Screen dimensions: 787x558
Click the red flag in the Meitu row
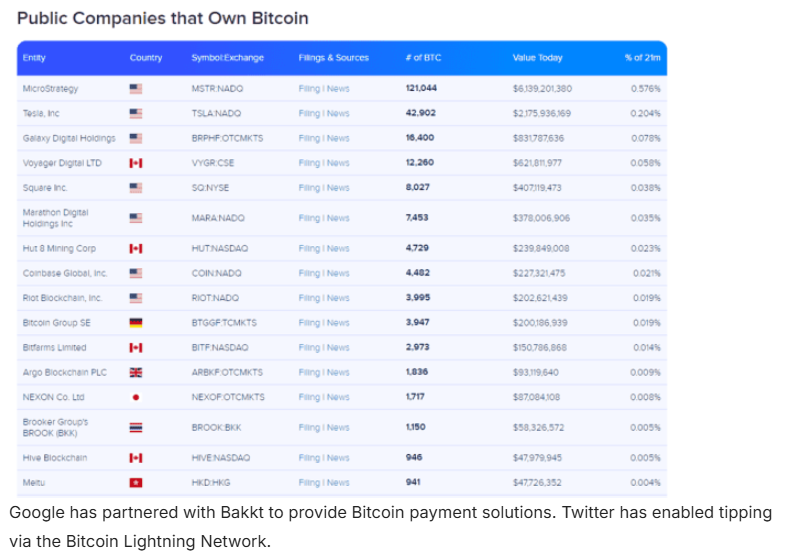click(x=136, y=482)
